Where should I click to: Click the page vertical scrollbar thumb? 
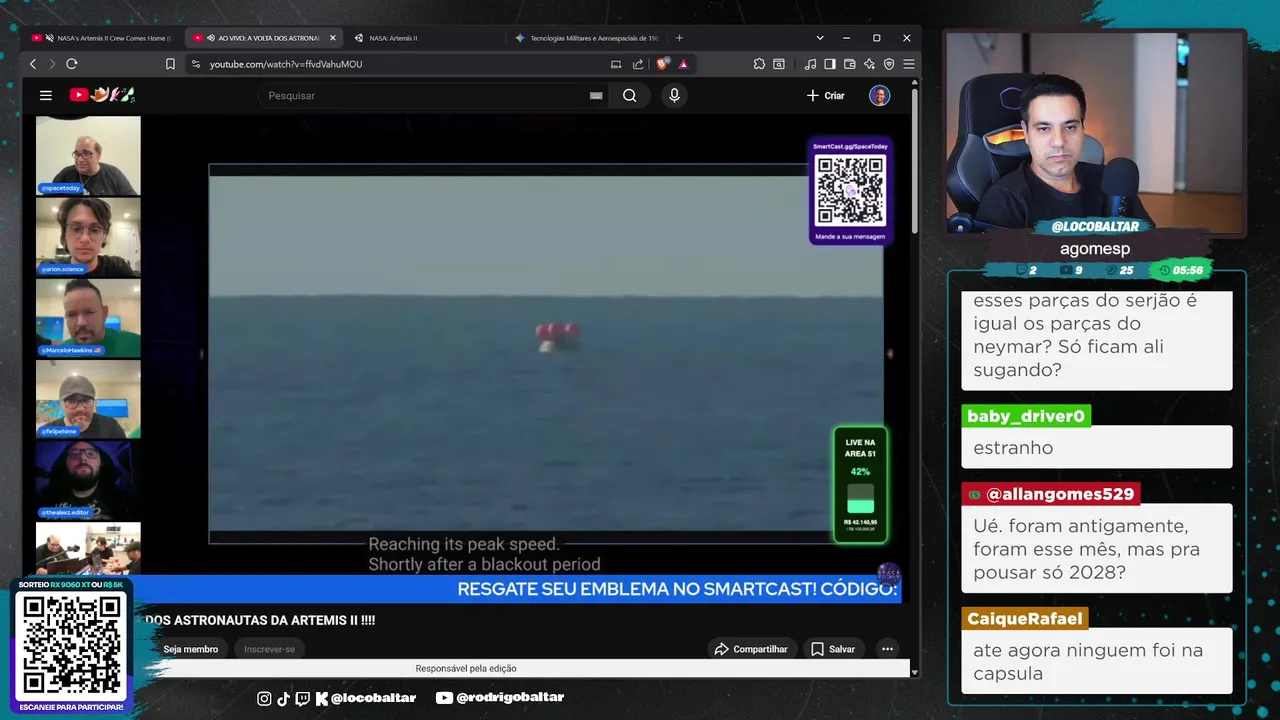pyautogui.click(x=914, y=160)
